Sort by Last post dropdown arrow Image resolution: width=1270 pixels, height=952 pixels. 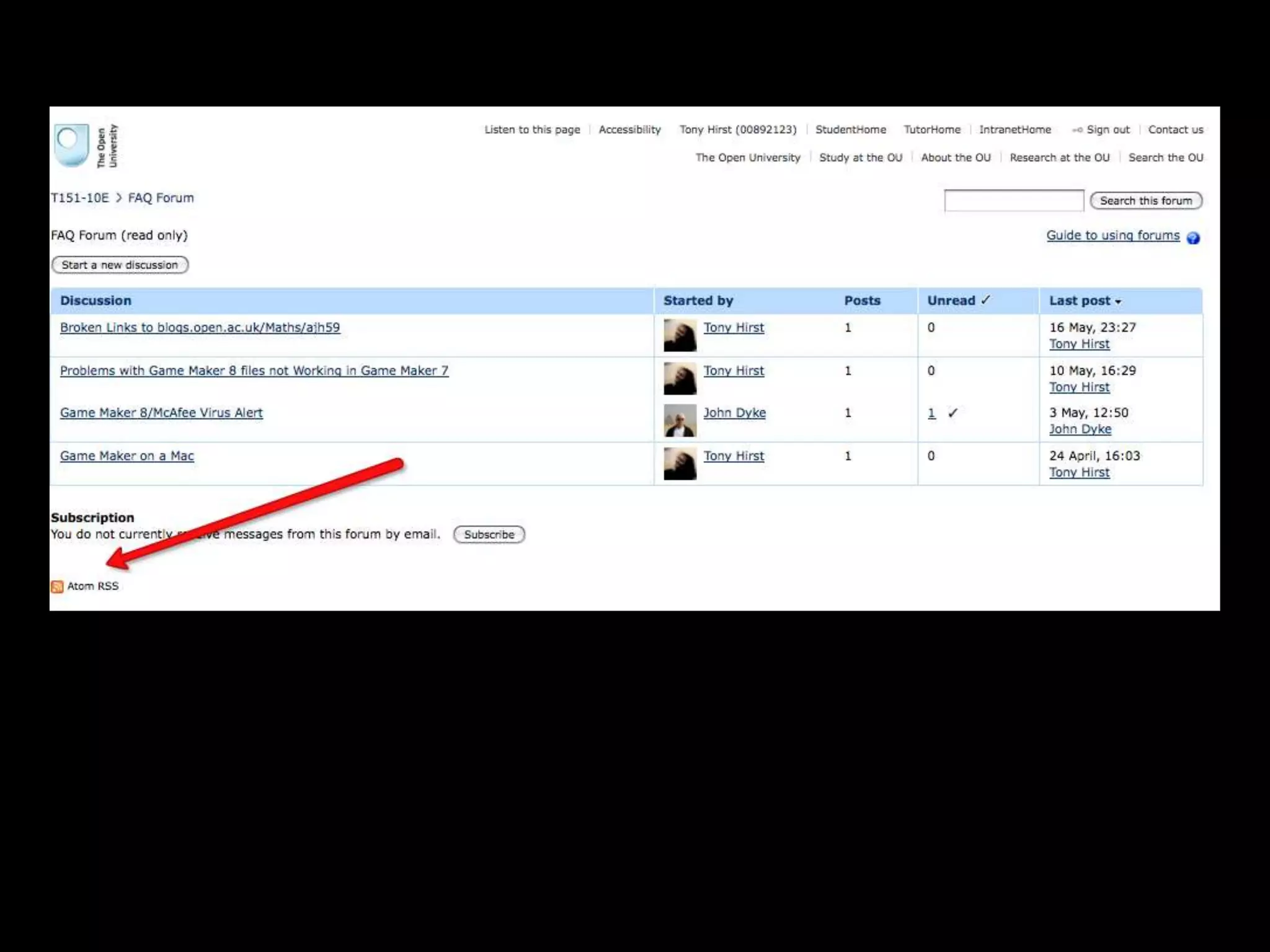1118,302
